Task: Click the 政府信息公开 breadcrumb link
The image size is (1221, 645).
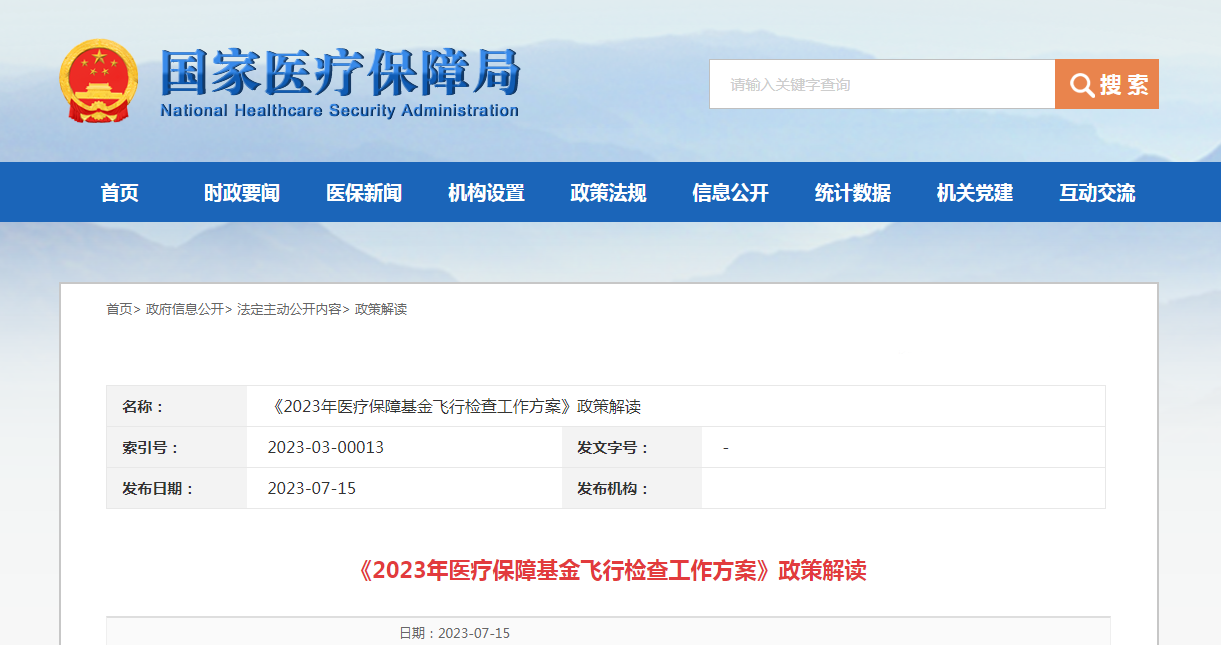Action: [x=184, y=309]
